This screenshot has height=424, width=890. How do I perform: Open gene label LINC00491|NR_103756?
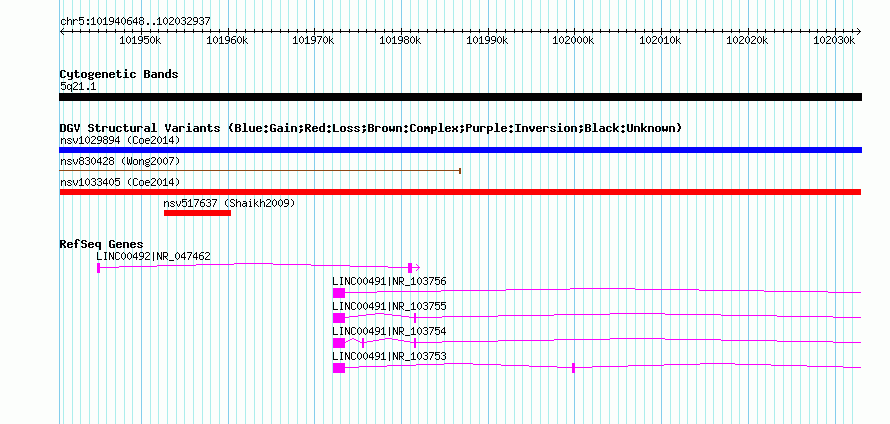[389, 282]
